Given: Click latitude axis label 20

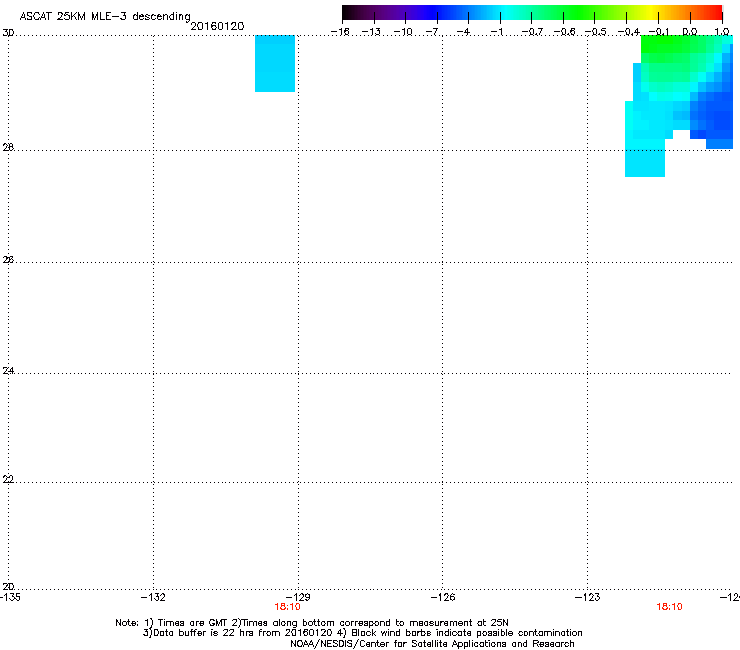Looking at the screenshot, I should coord(8,586).
